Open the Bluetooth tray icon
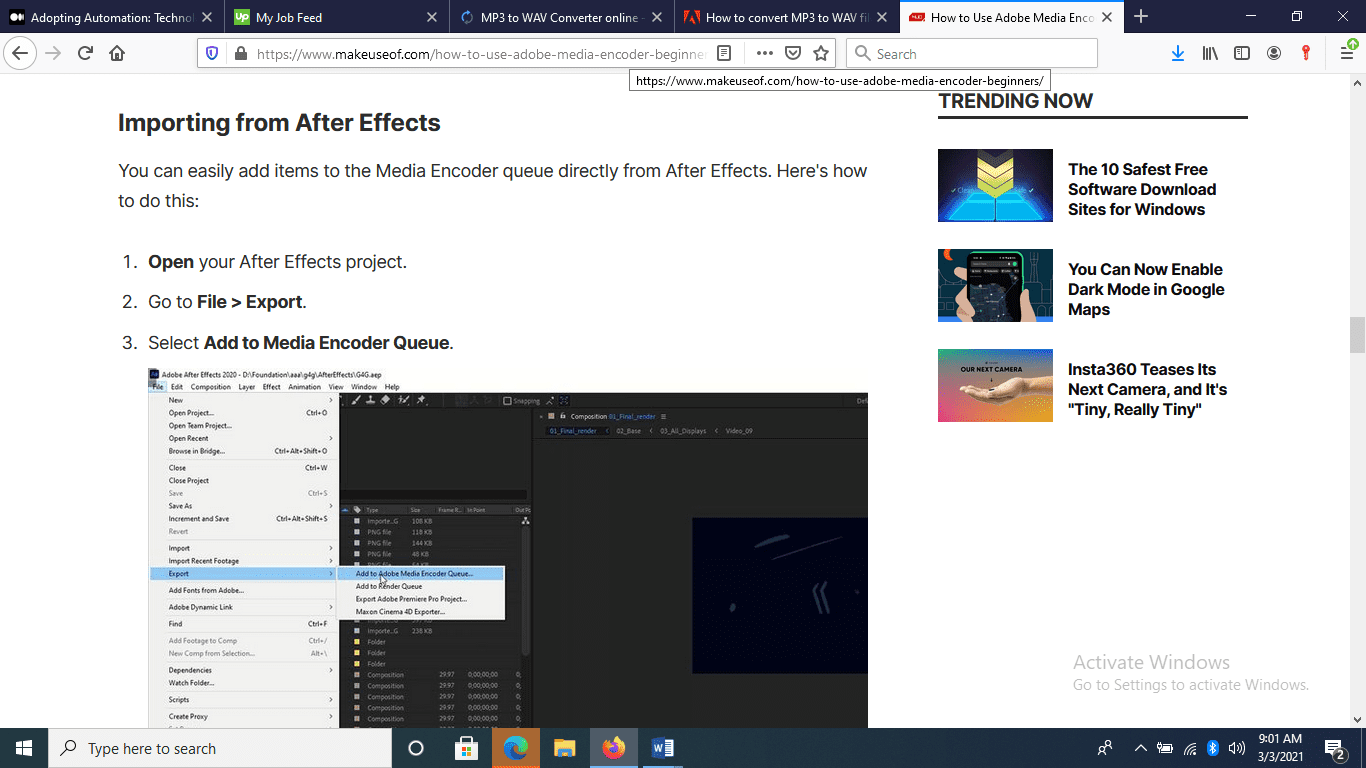 click(1213, 748)
